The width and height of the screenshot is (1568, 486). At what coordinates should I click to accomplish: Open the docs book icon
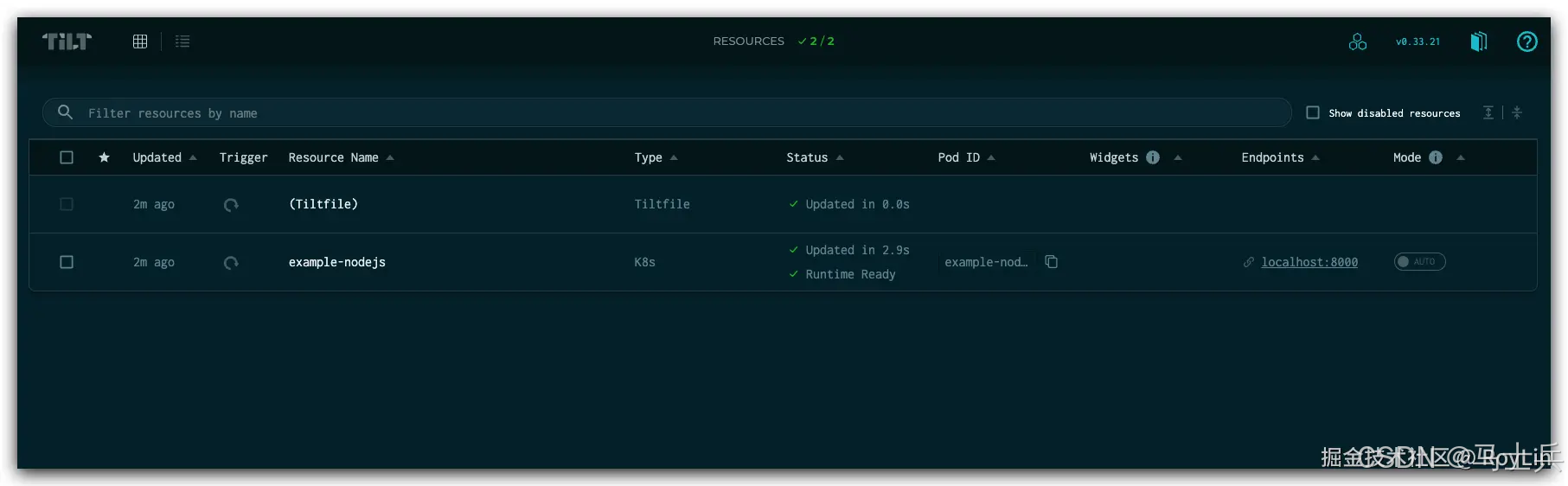tap(1479, 41)
